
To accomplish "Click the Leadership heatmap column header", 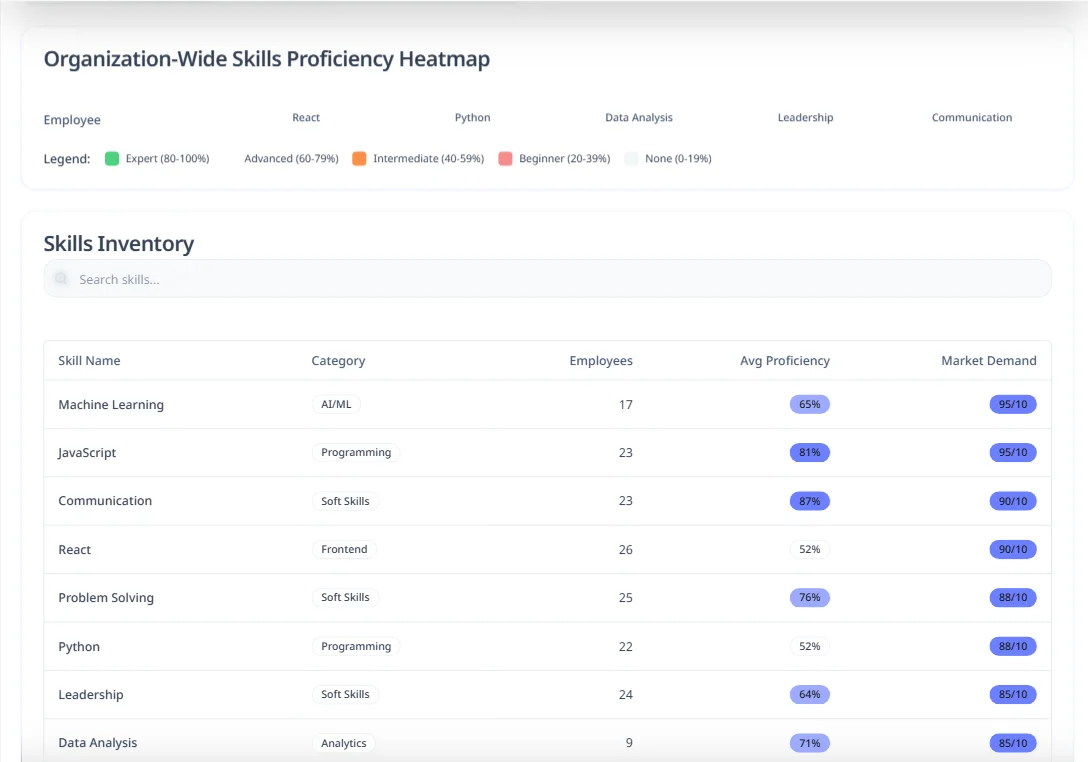I will pyautogui.click(x=806, y=117).
